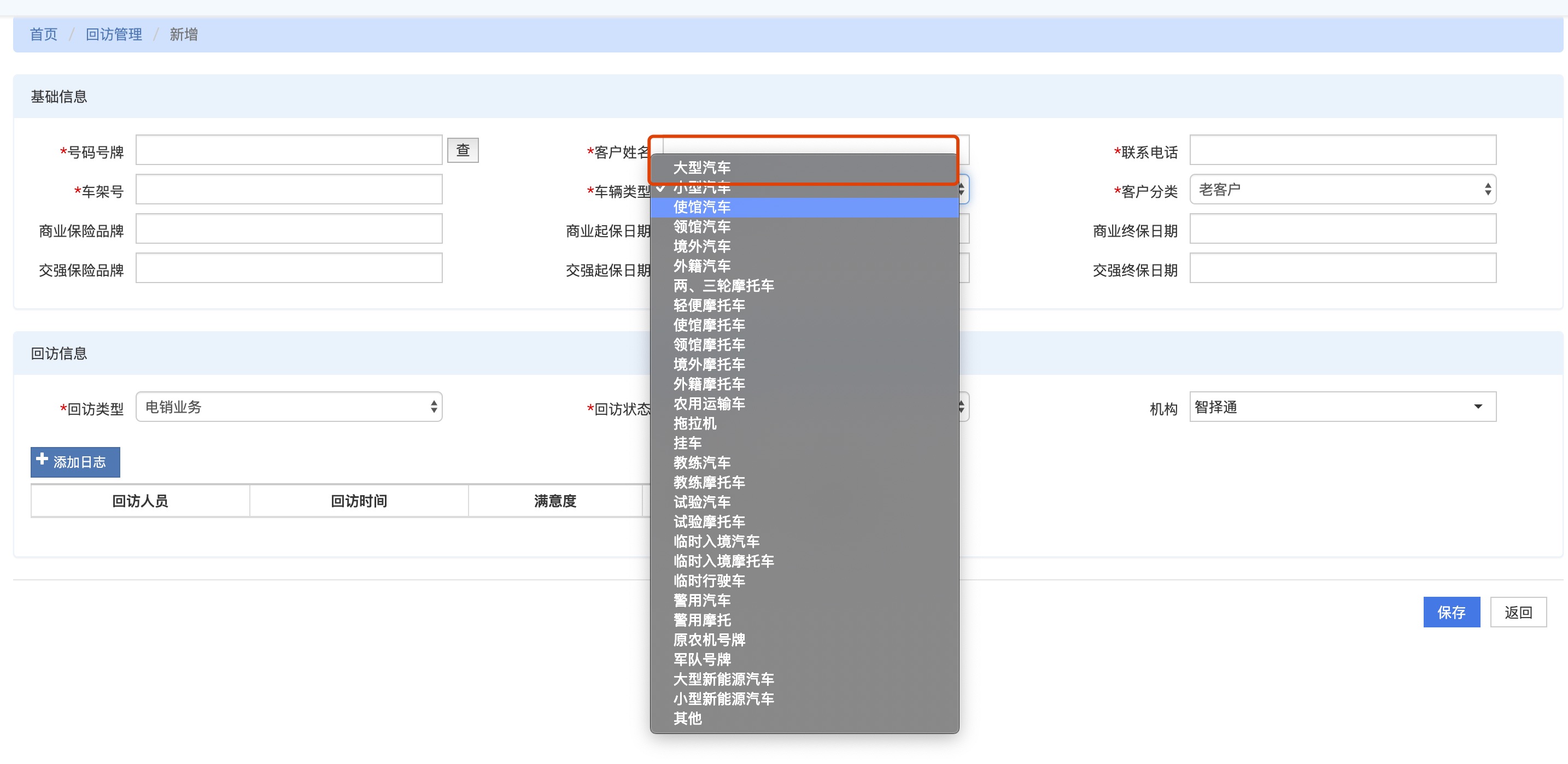Click the 查 lookup button
The width and height of the screenshot is (1568, 764).
(462, 150)
